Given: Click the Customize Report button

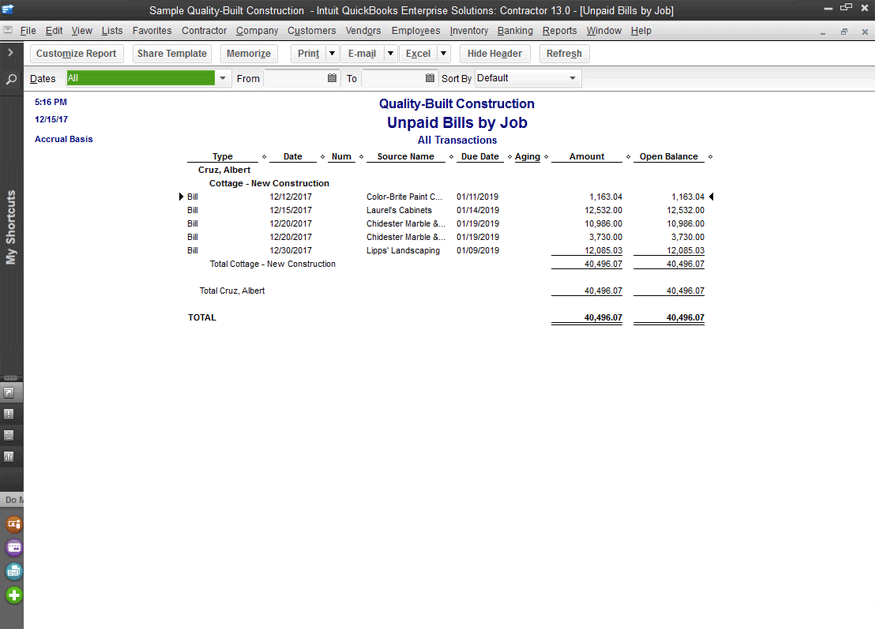Looking at the screenshot, I should [76, 53].
